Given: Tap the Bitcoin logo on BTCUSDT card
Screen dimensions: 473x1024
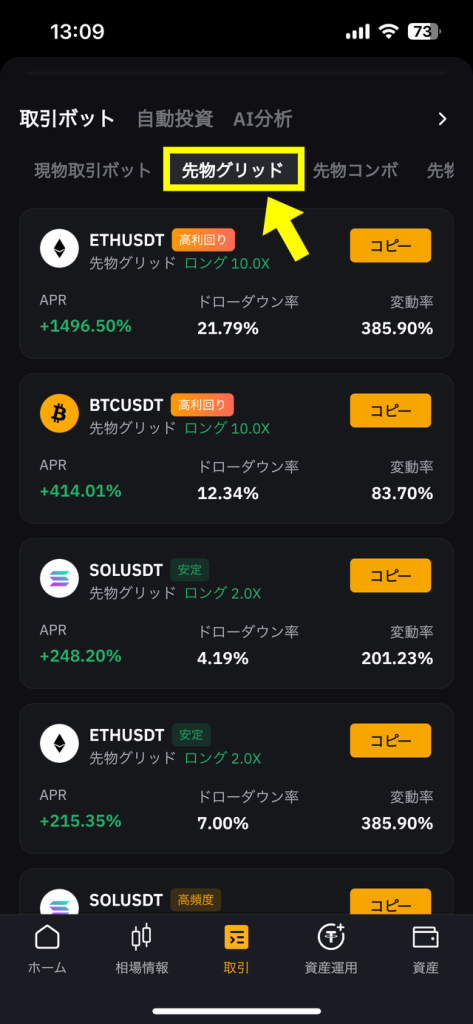Looking at the screenshot, I should coord(59,413).
